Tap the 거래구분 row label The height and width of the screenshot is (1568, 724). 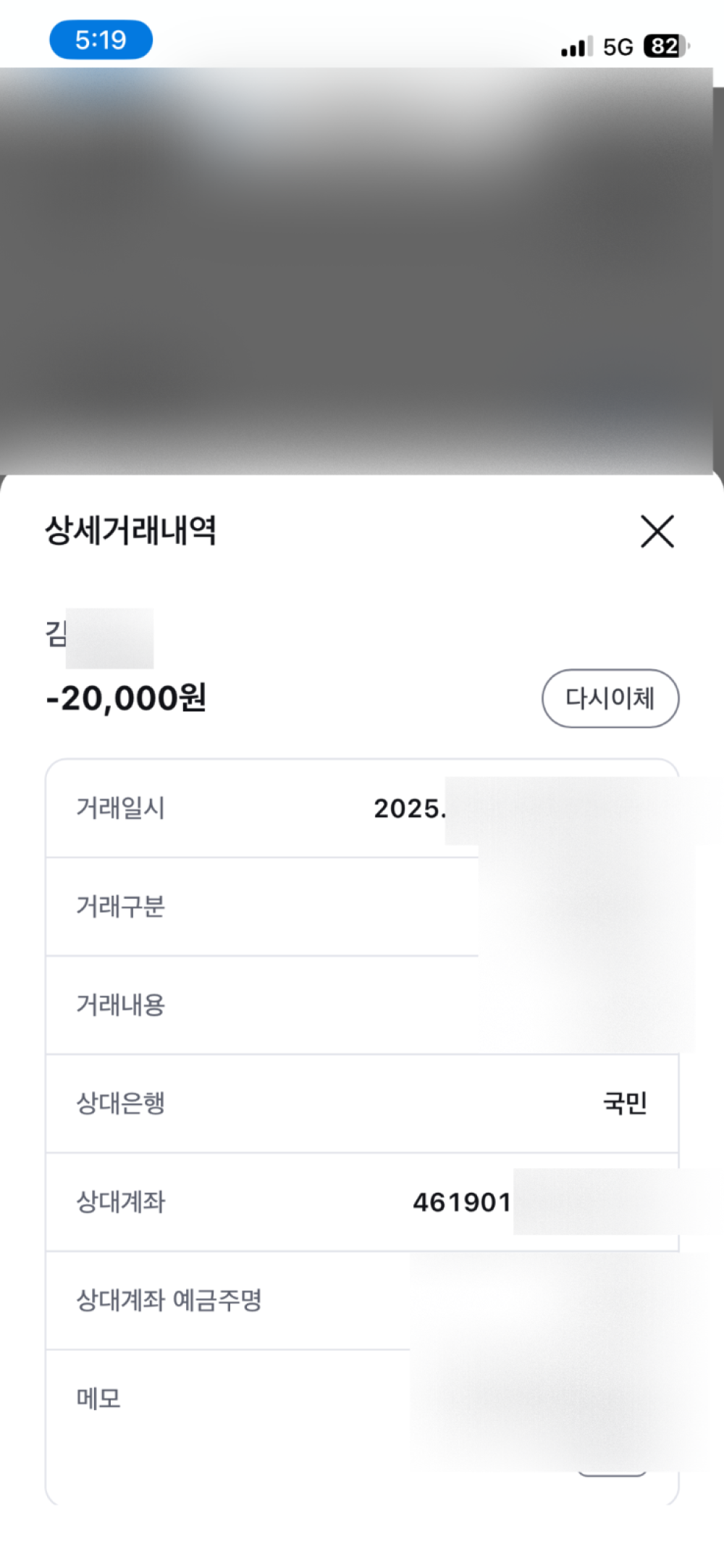[121, 906]
